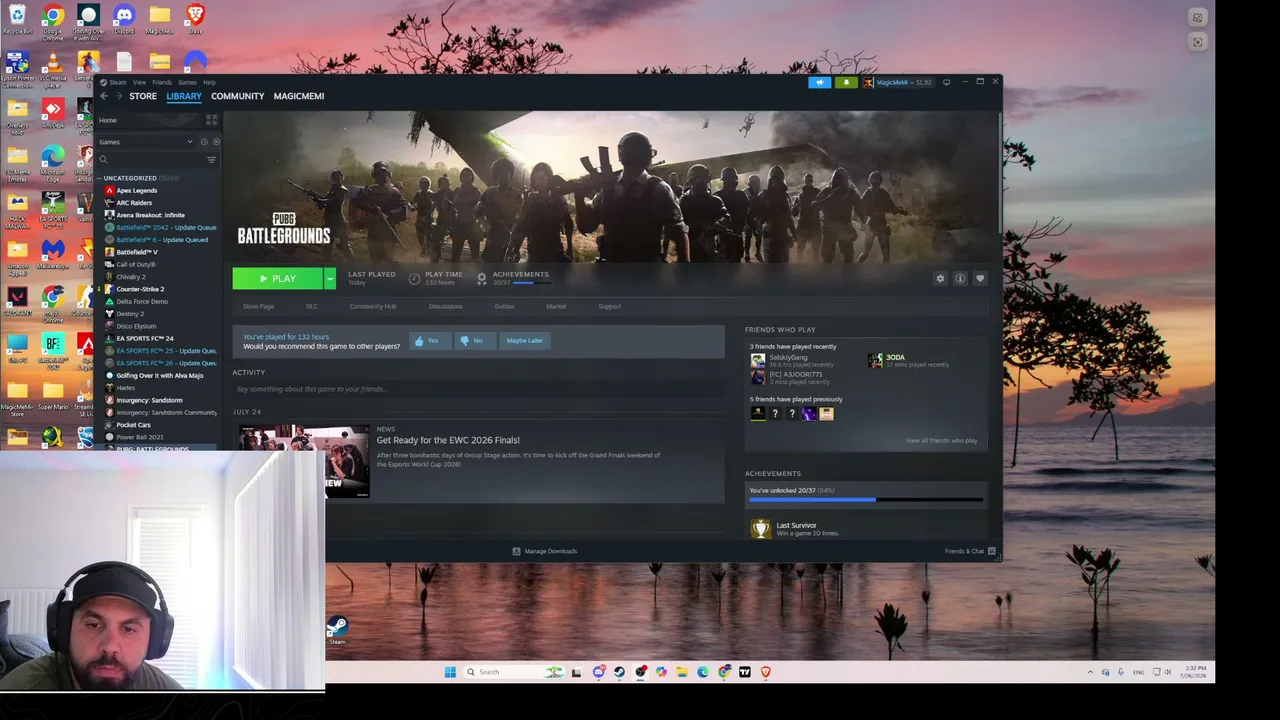This screenshot has width=1280, height=720.
Task: Click the Steam icon in taskbar
Action: [x=619, y=672]
